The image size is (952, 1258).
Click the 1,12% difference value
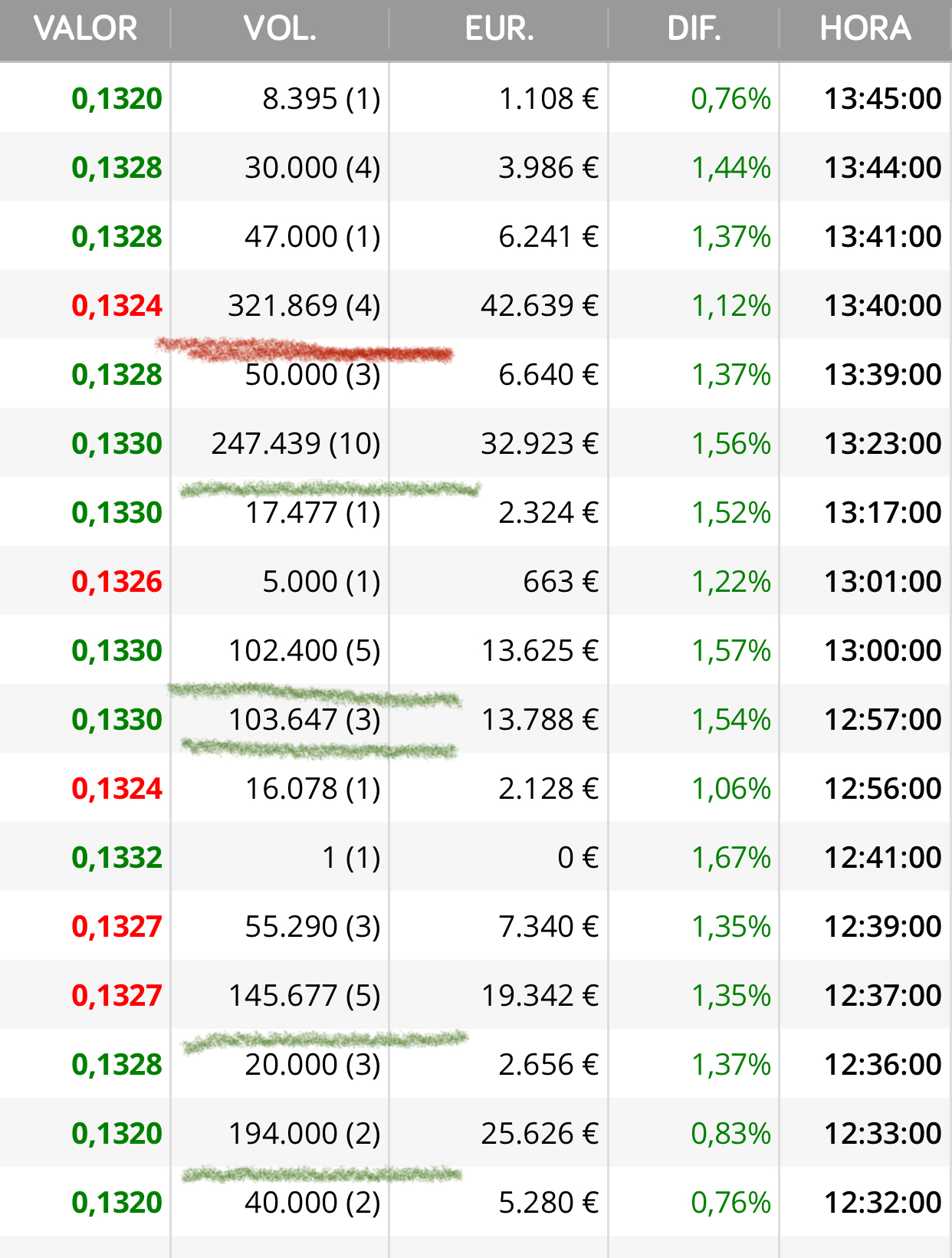(x=730, y=306)
